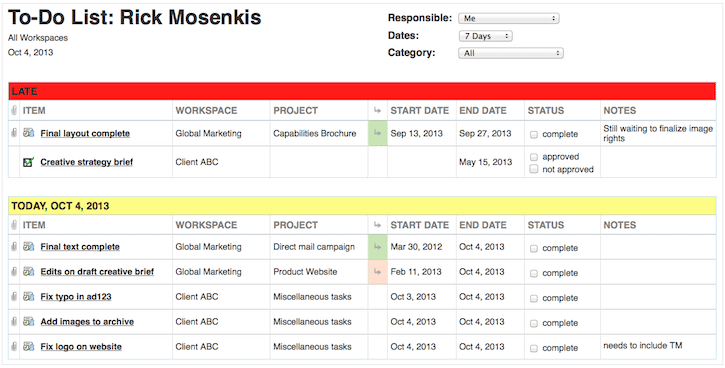The width and height of the screenshot is (725, 368).
Task: Open the Edits on draft creative brief link
Action: click(x=97, y=272)
